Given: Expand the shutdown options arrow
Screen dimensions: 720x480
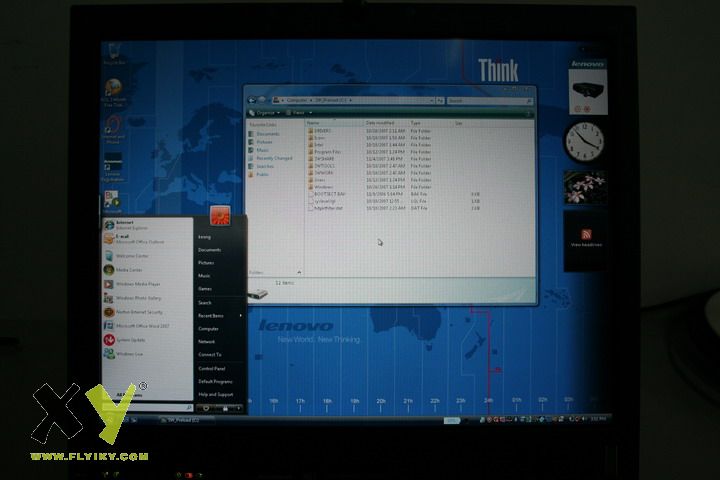Looking at the screenshot, I should coord(239,408).
